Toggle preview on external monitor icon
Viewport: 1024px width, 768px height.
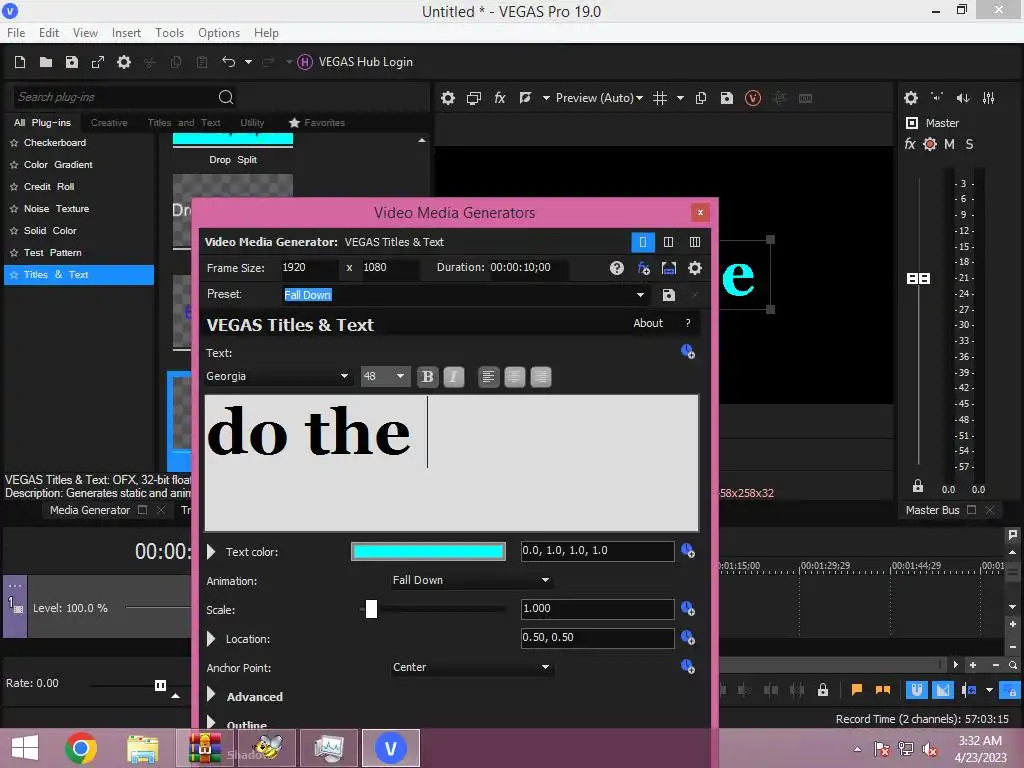(x=473, y=98)
